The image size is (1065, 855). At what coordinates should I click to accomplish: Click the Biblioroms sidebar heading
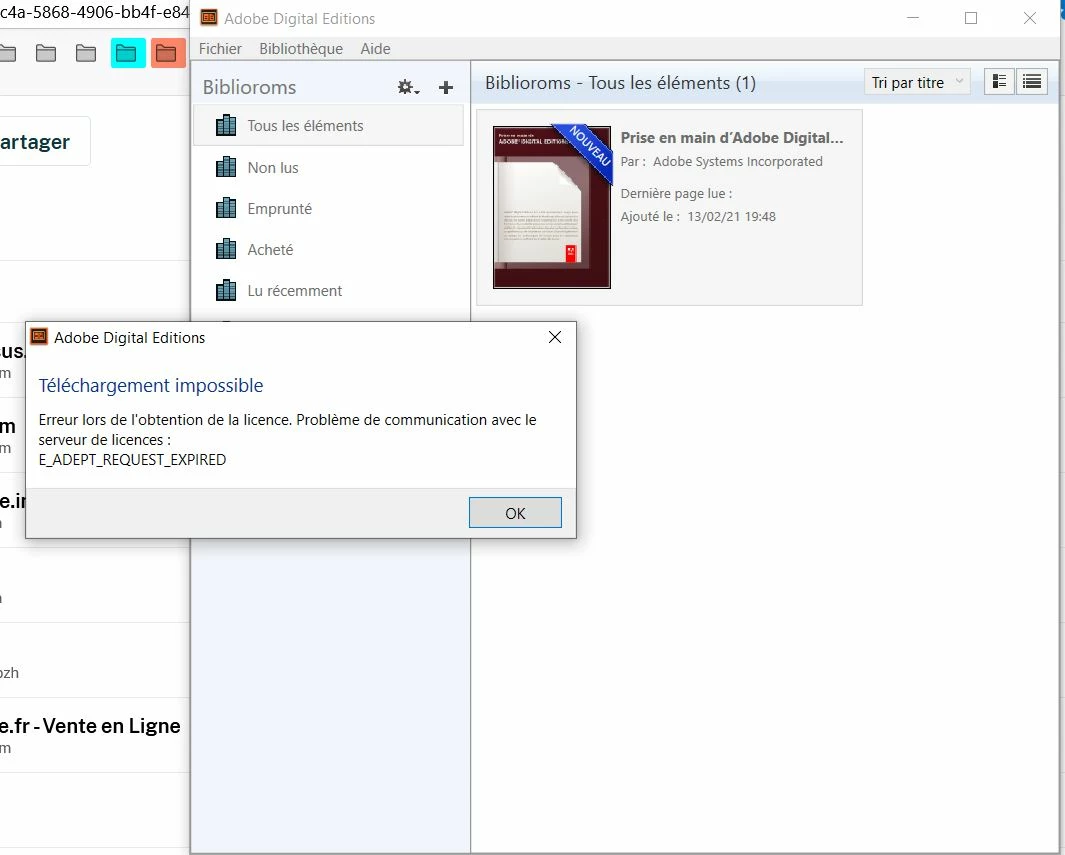(x=249, y=87)
